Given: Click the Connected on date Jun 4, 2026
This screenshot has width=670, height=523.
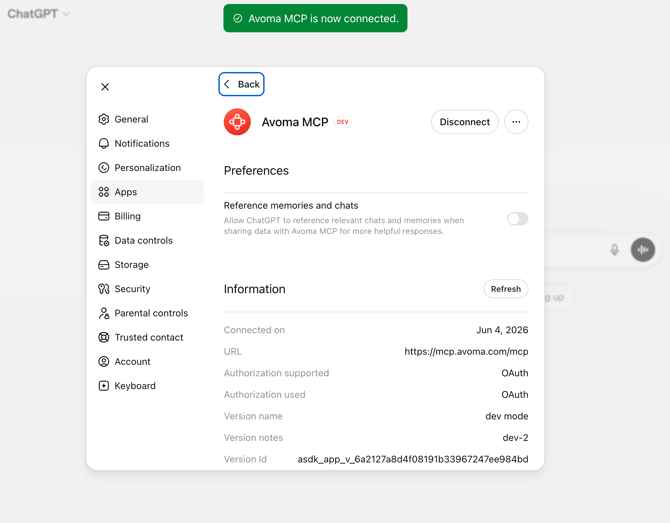Looking at the screenshot, I should point(502,330).
